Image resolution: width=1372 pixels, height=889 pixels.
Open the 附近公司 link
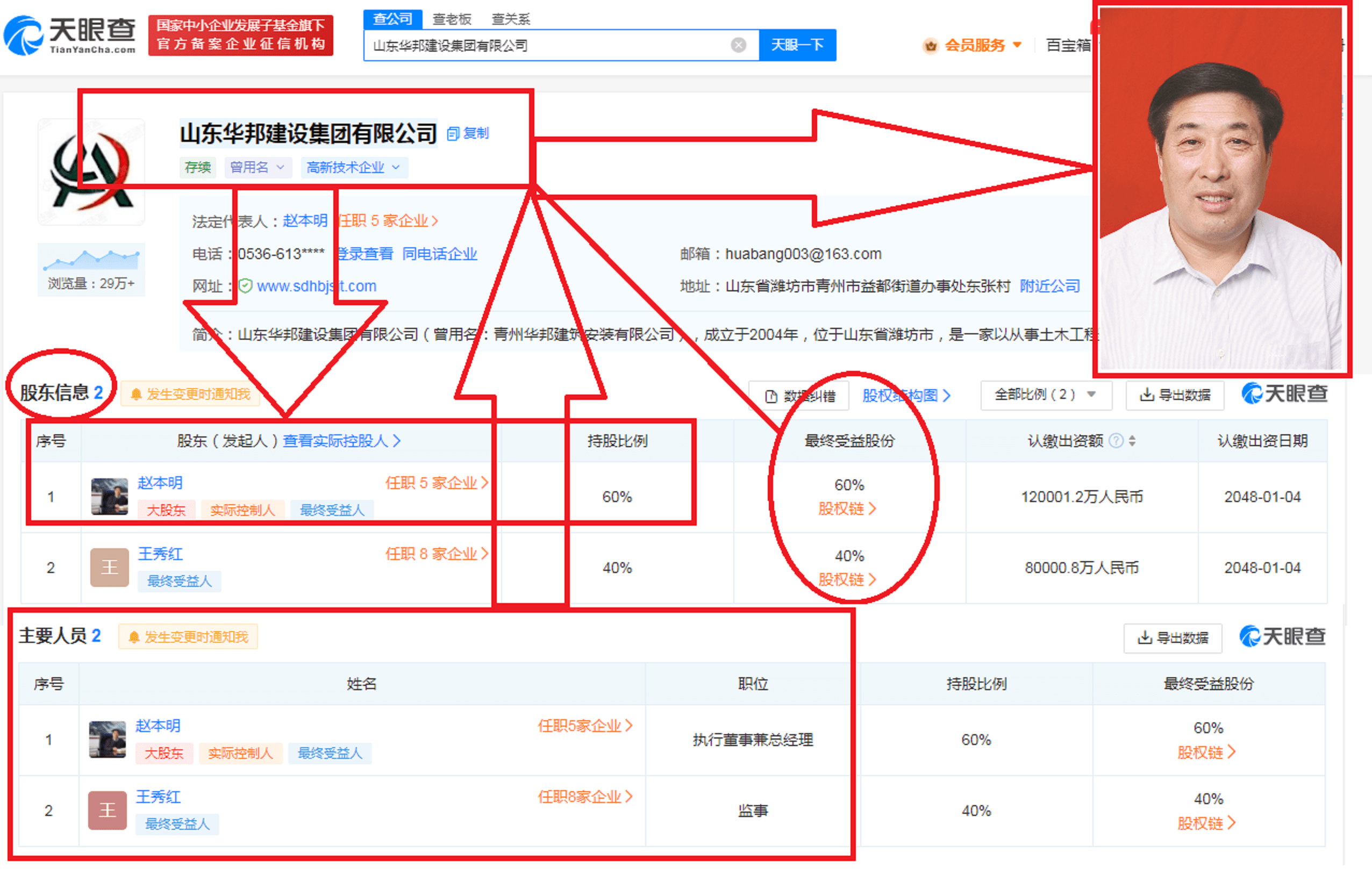click(1050, 286)
